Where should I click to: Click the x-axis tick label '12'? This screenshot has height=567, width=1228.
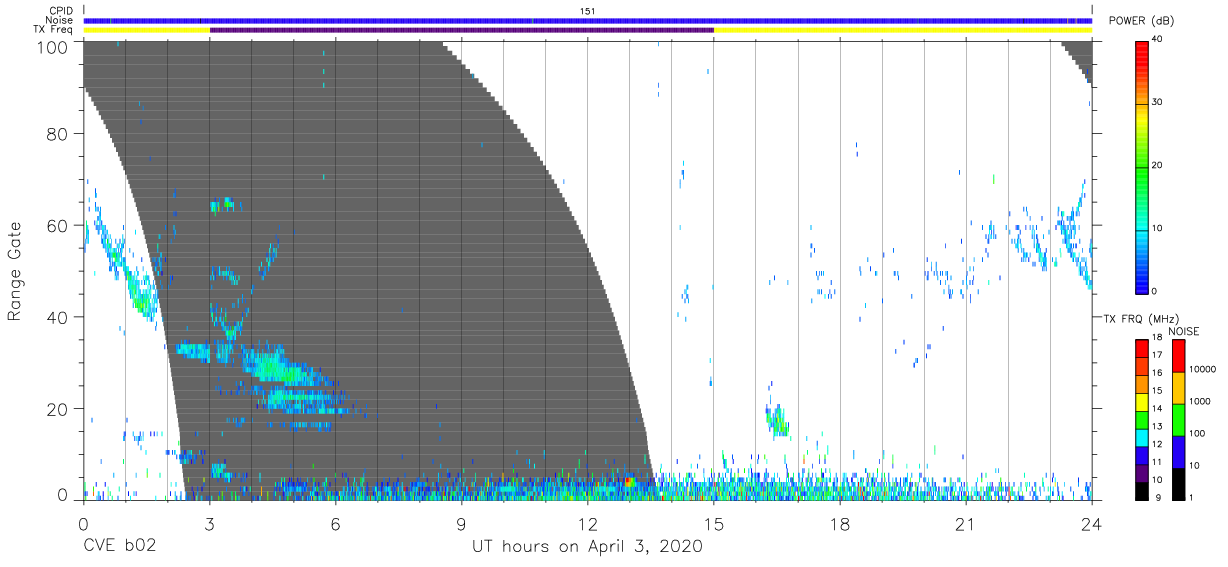[587, 523]
